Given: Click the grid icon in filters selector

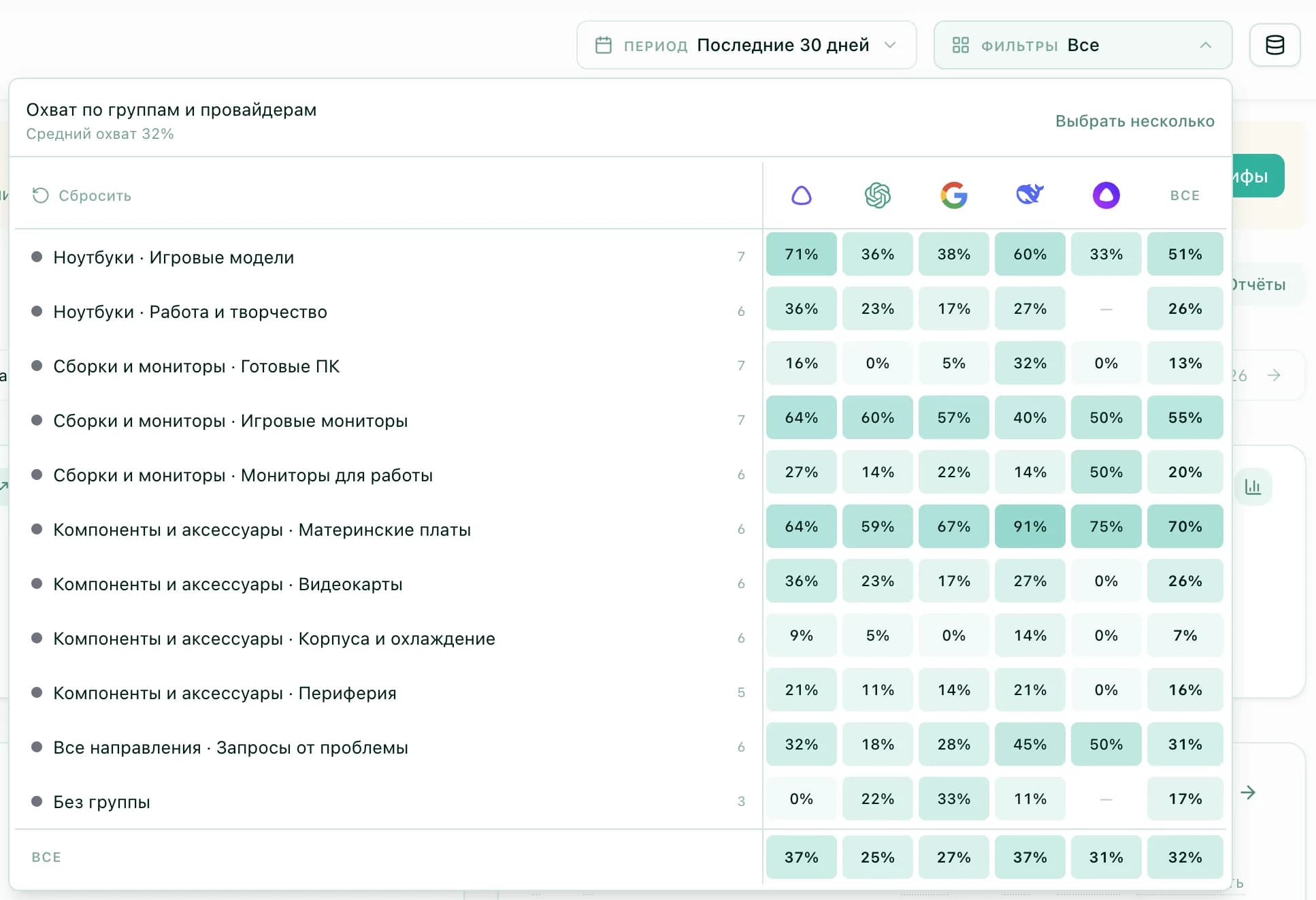Looking at the screenshot, I should click(961, 45).
